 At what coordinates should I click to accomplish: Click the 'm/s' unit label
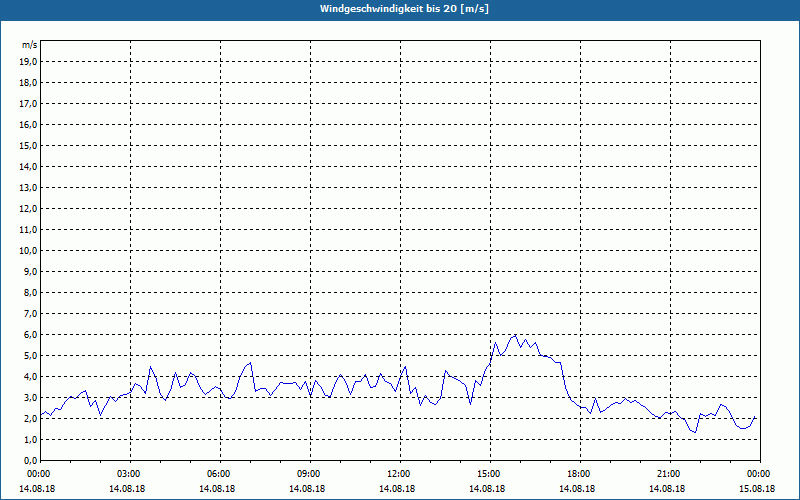[x=29, y=45]
